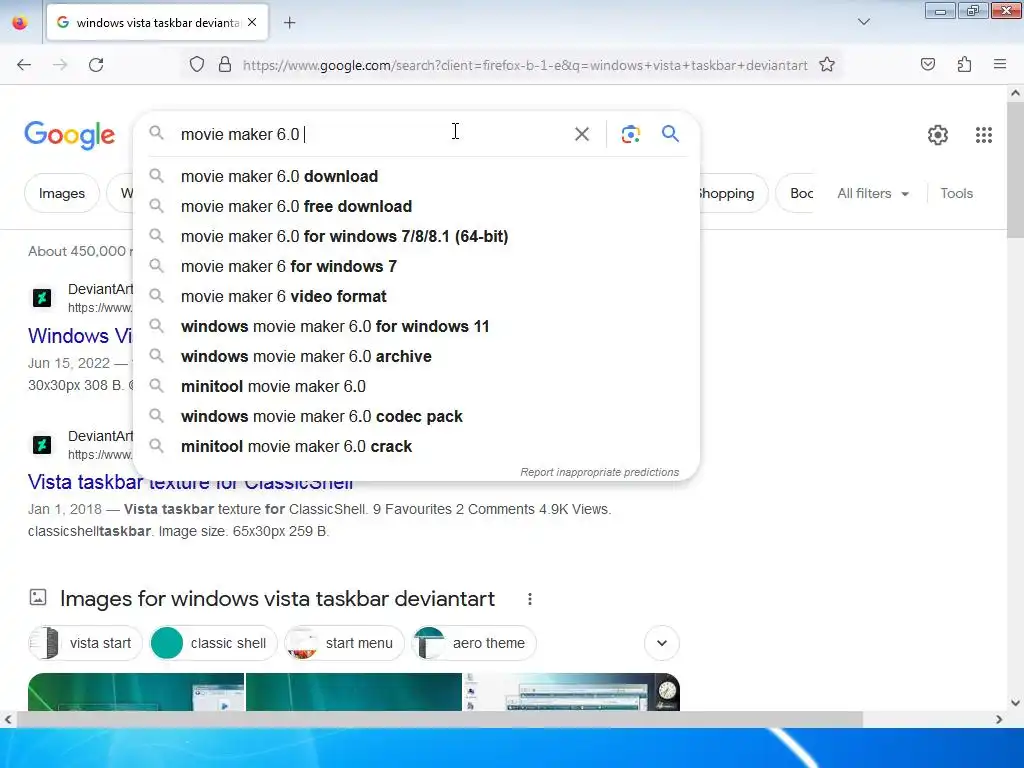
Task: Switch to the Images filter tab
Action: pyautogui.click(x=62, y=193)
